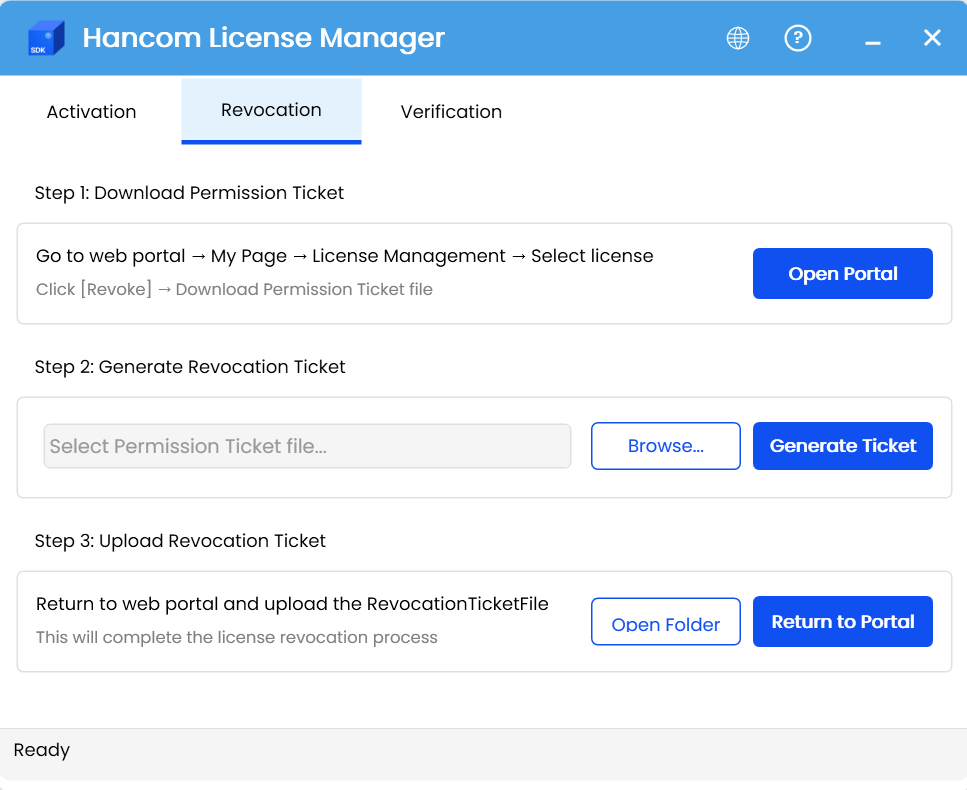Click the Open Portal button
The height and width of the screenshot is (790, 967).
tap(842, 273)
